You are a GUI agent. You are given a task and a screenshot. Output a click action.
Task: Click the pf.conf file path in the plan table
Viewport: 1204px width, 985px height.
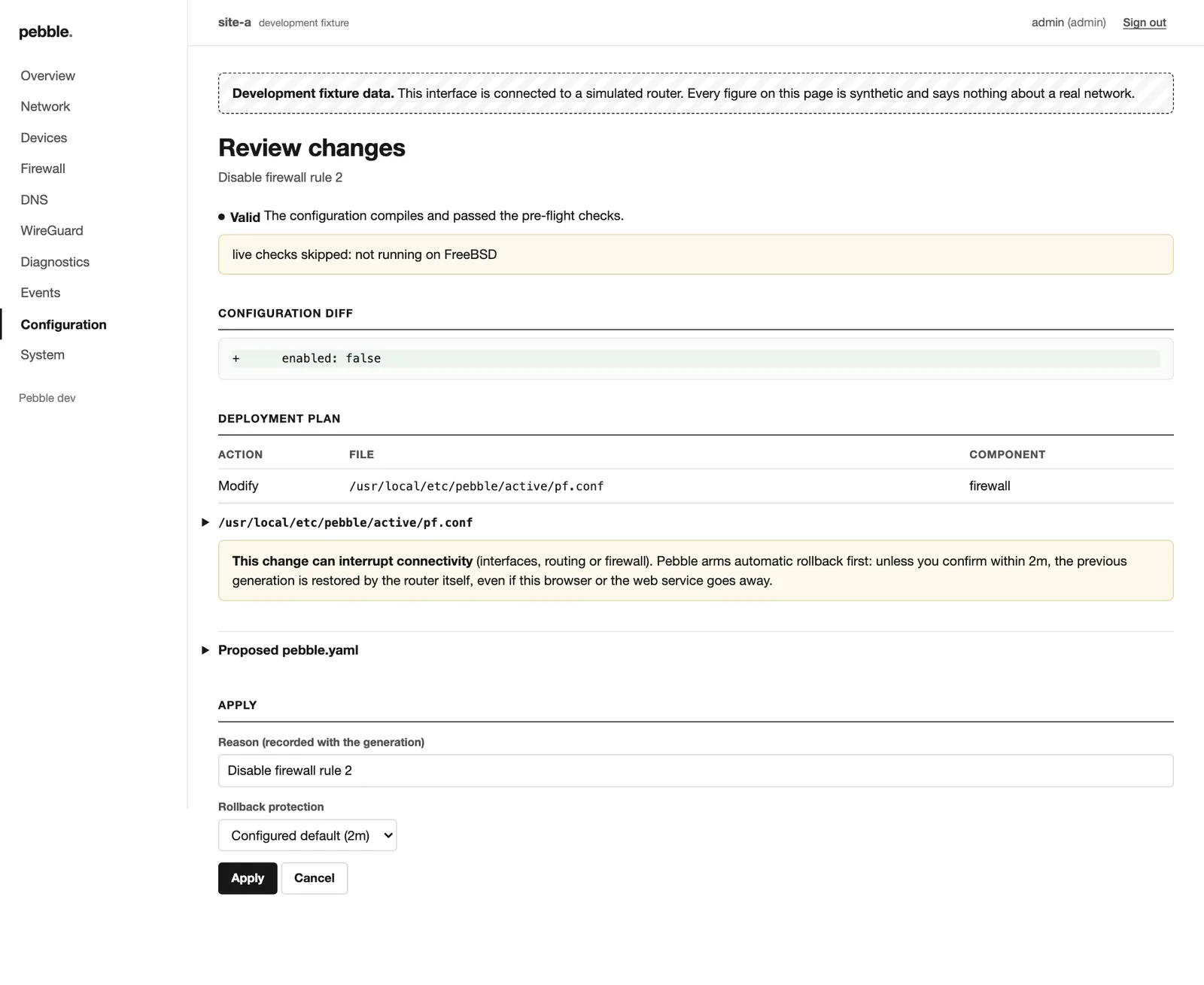(476, 486)
